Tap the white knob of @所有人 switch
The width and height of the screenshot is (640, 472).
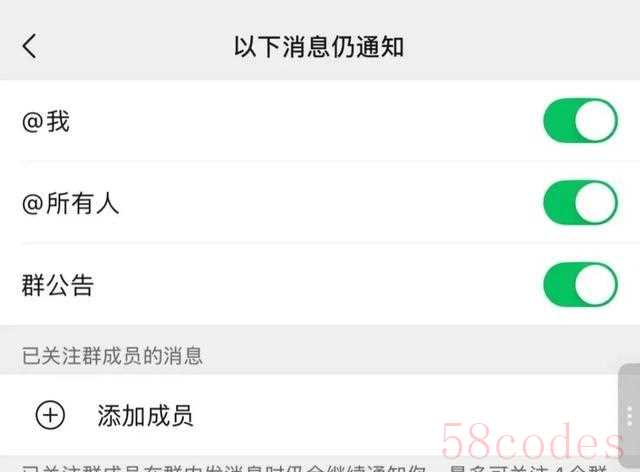click(596, 203)
